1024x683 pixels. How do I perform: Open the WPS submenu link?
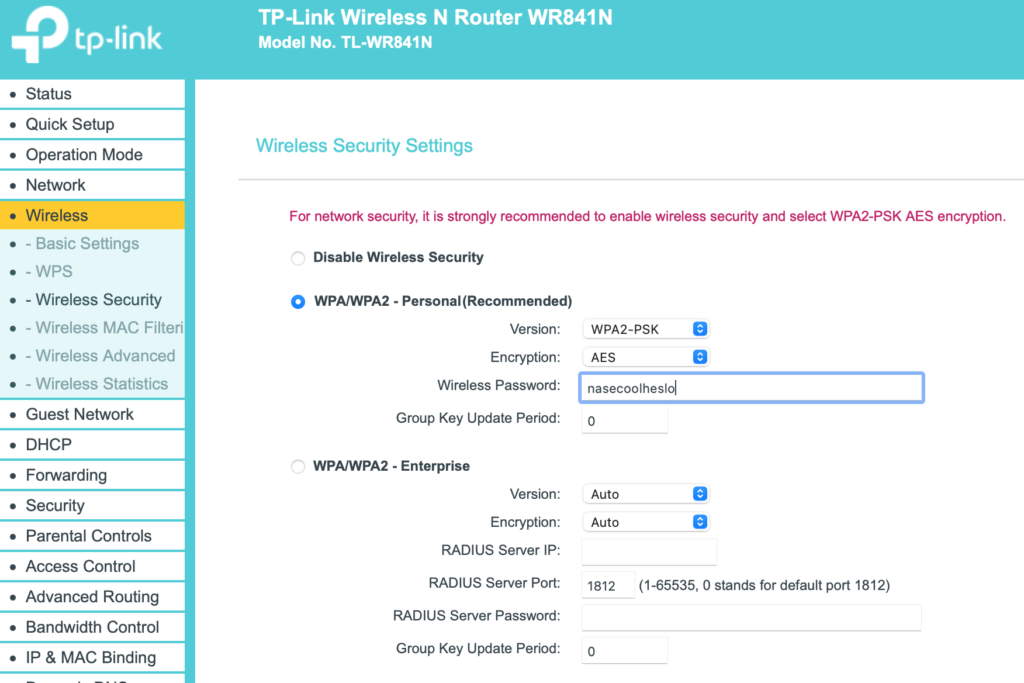point(54,271)
